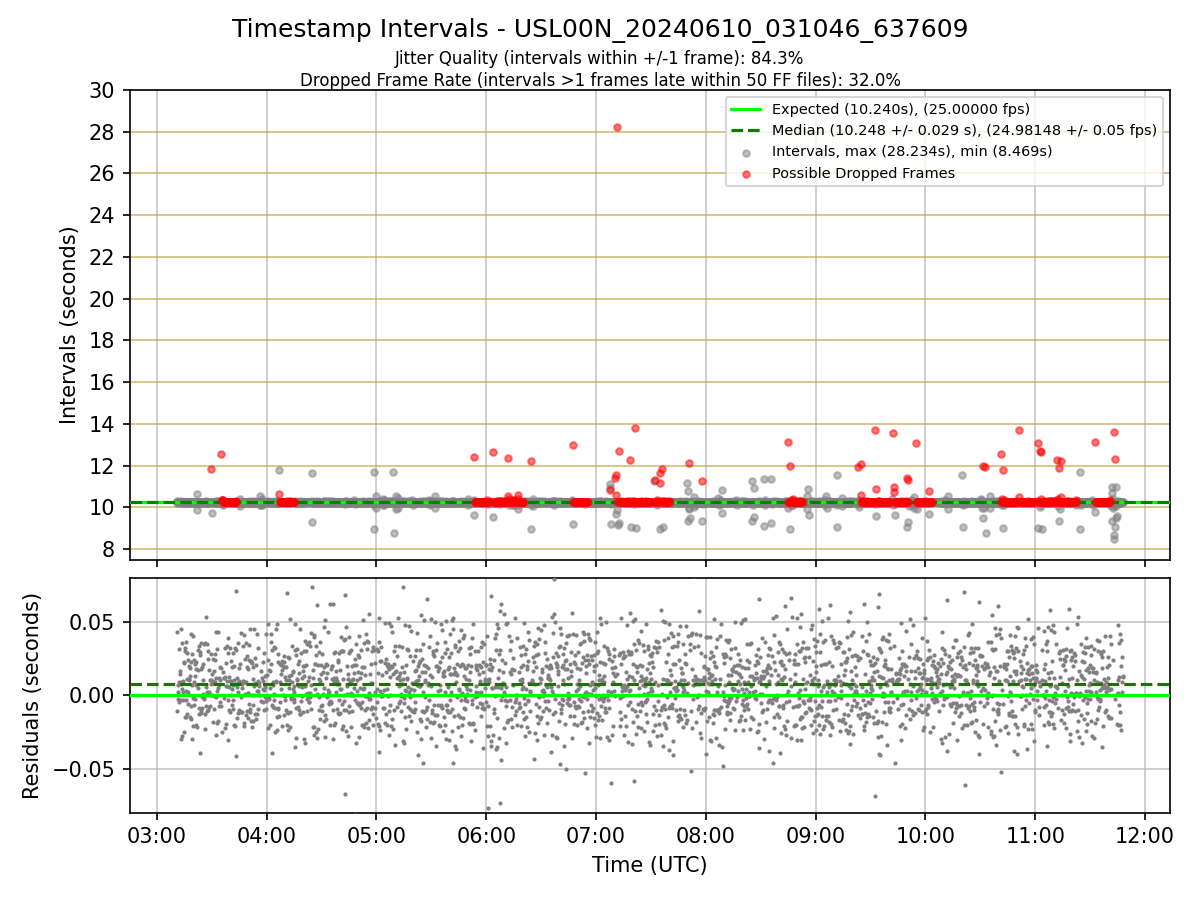1200x900 pixels.
Task: Click the red outlier point near 28 seconds
Action: coord(617,127)
